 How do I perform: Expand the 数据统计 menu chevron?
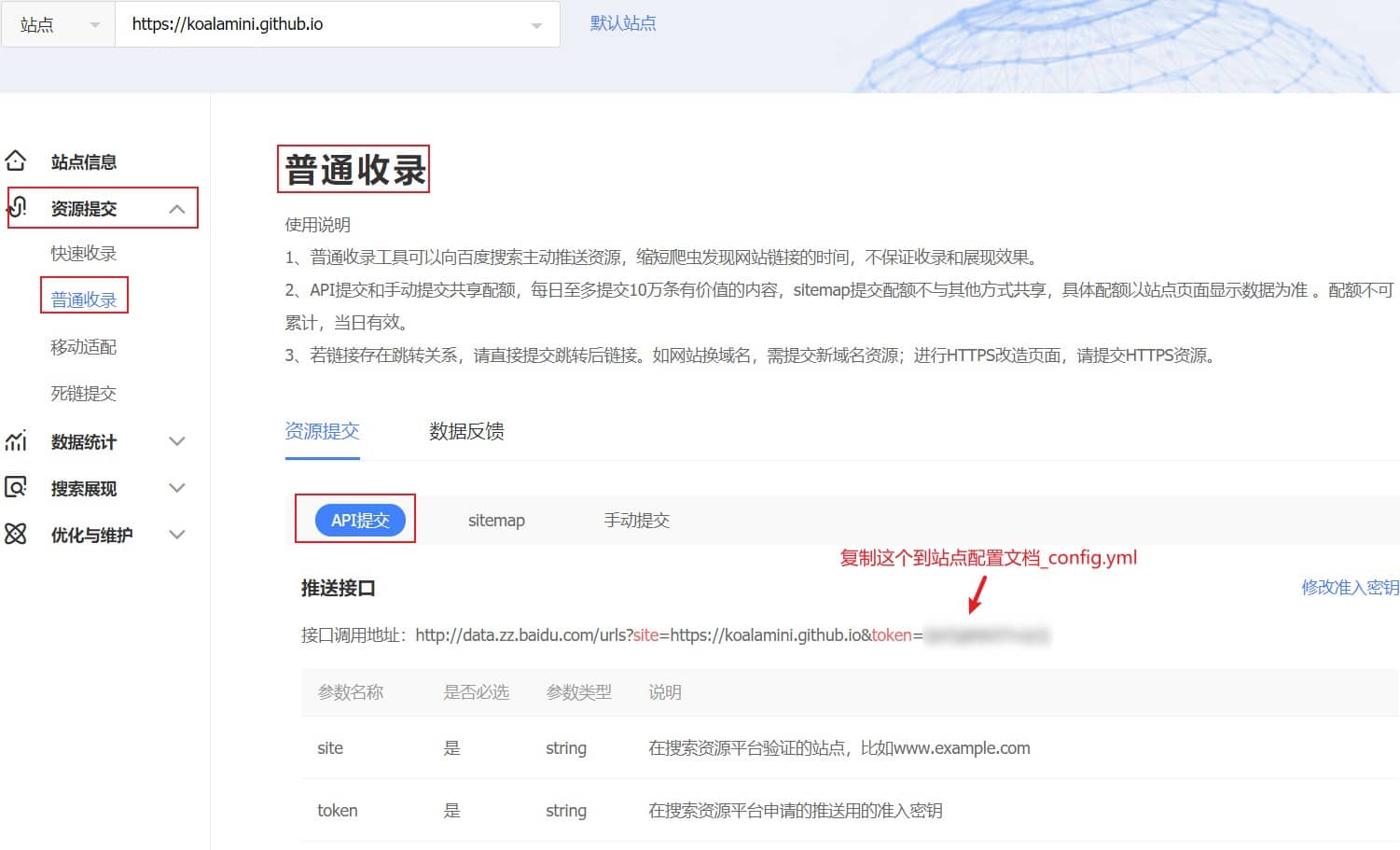(x=176, y=441)
